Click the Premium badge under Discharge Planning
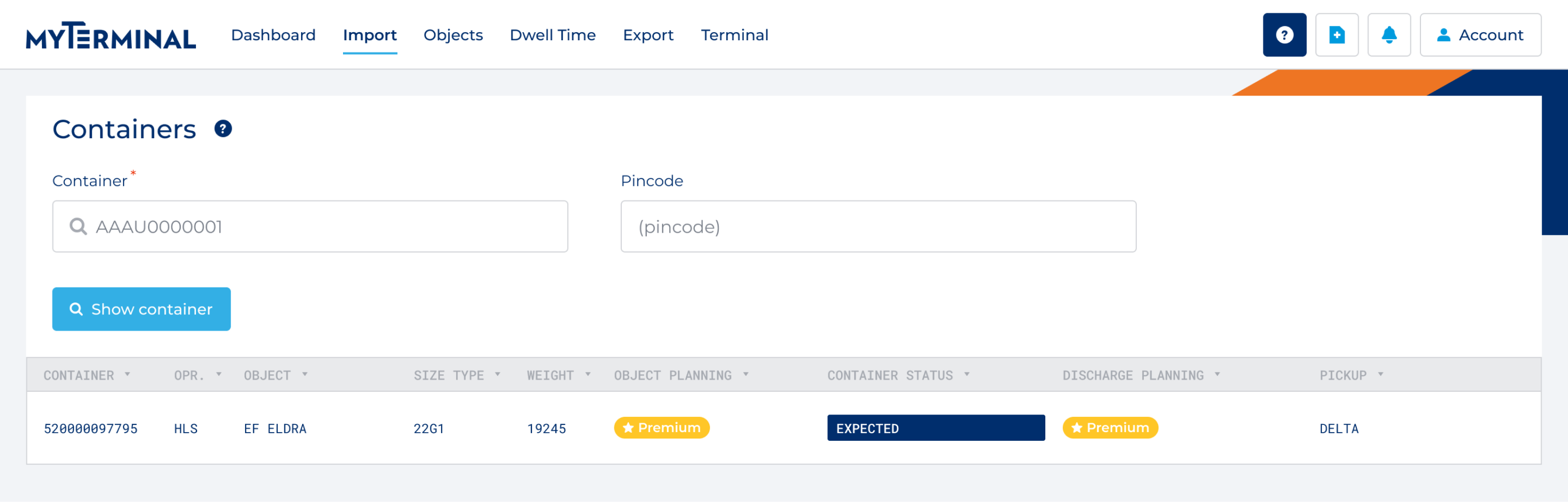Screen dimensions: 1568x502 (1109, 428)
